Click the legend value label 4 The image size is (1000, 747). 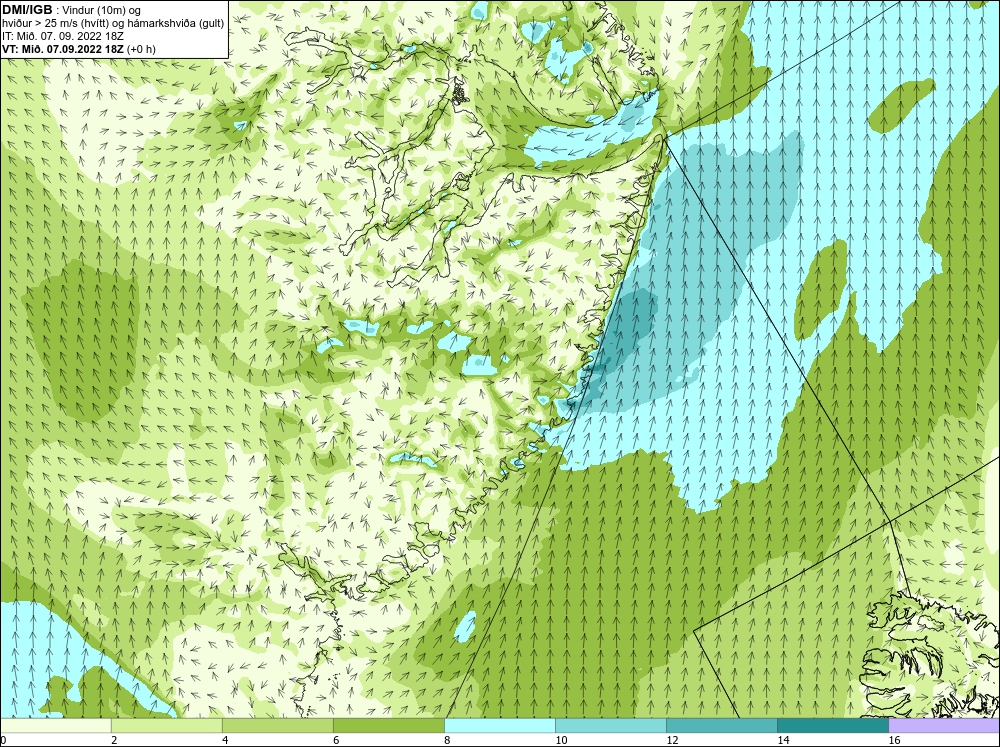225,740
